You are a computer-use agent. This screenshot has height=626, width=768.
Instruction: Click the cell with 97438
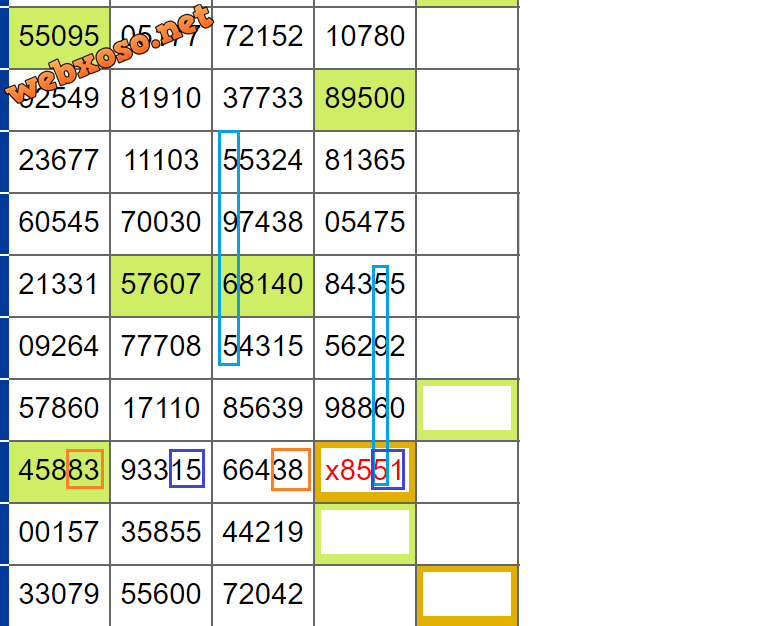coord(263,224)
